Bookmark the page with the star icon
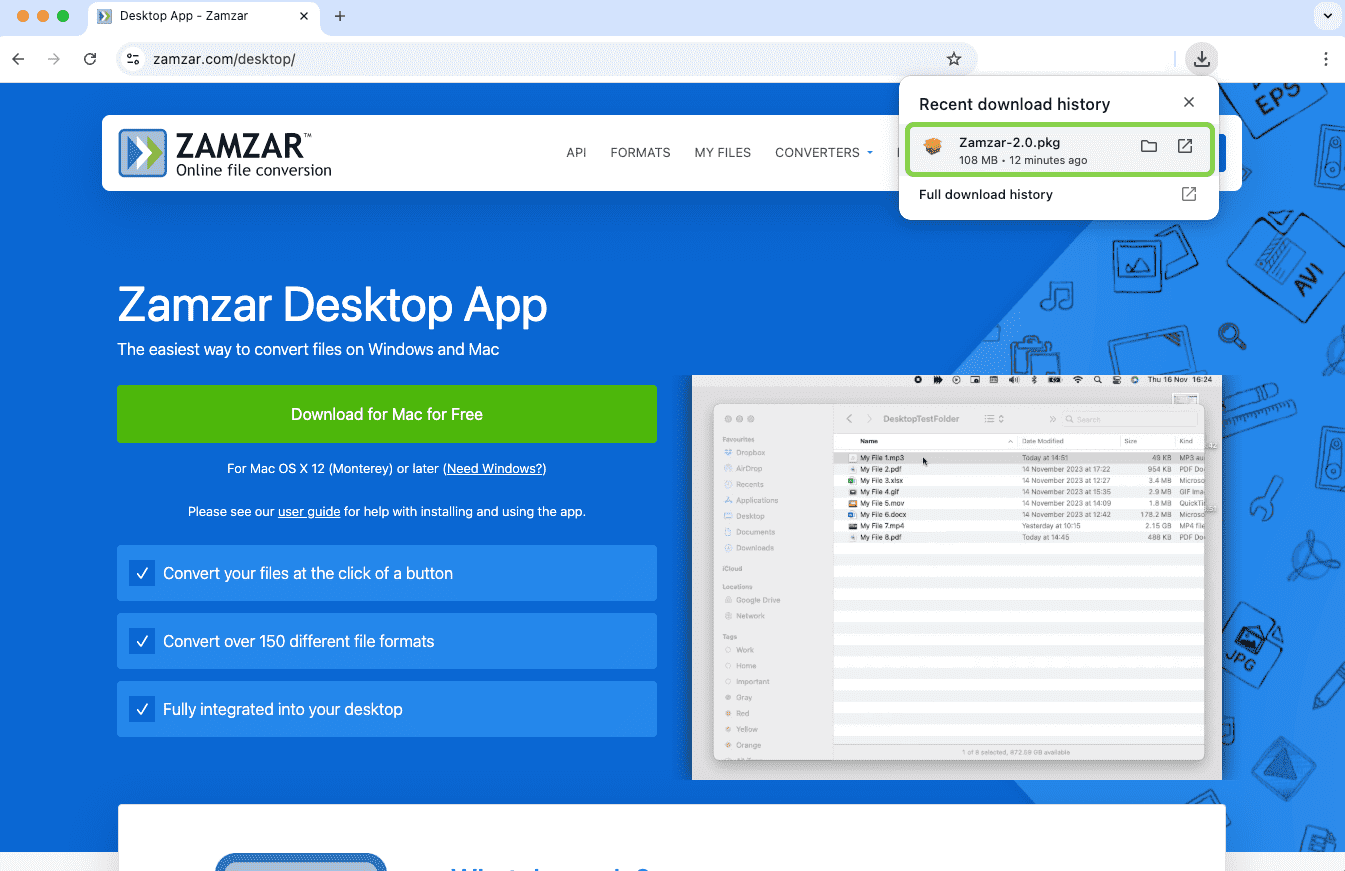1345x871 pixels. pos(954,59)
